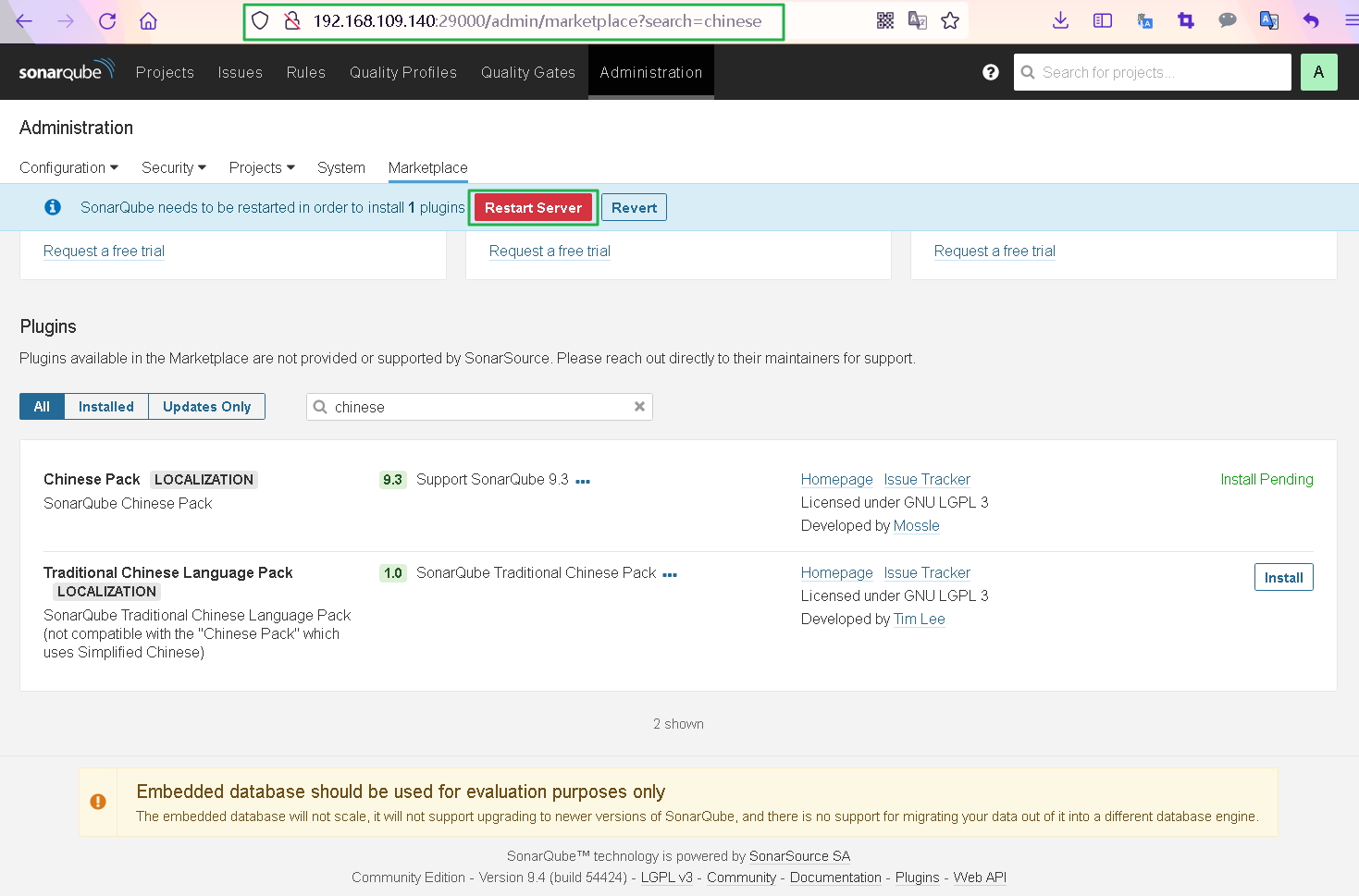The width and height of the screenshot is (1359, 896).
Task: Click the purple undo arrow extension icon
Action: pyautogui.click(x=1311, y=20)
